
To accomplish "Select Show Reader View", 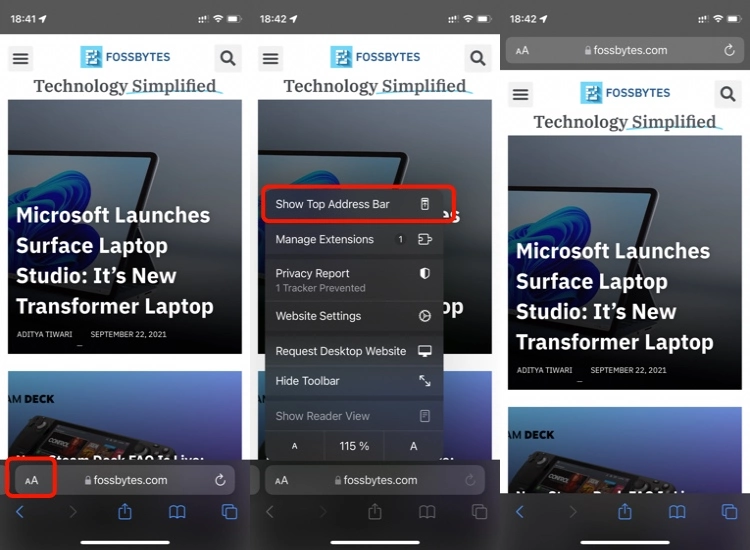I will [354, 416].
